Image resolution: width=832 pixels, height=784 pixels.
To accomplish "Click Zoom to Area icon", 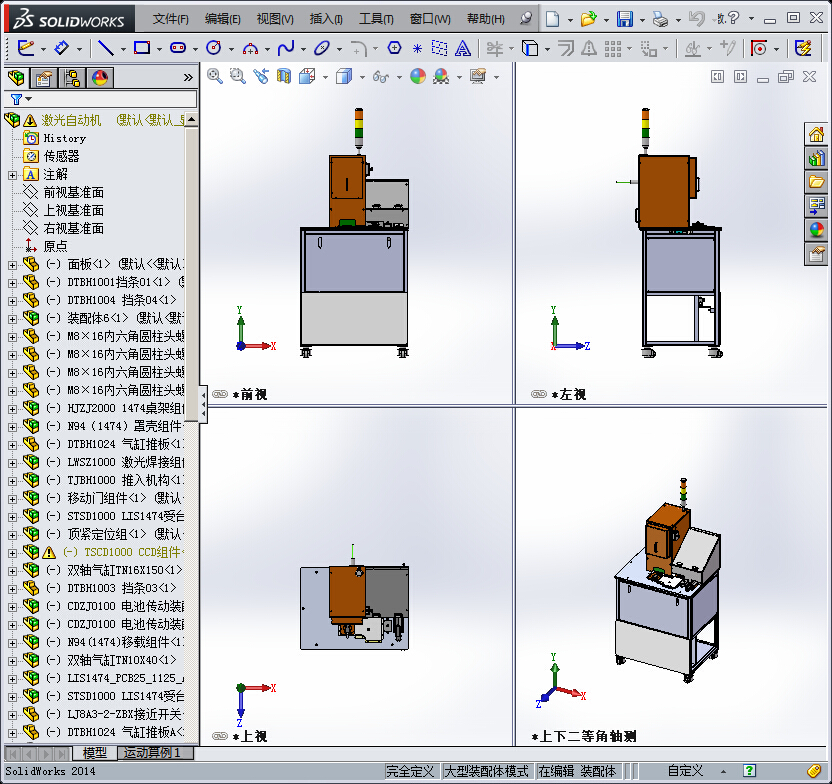I will 238,76.
